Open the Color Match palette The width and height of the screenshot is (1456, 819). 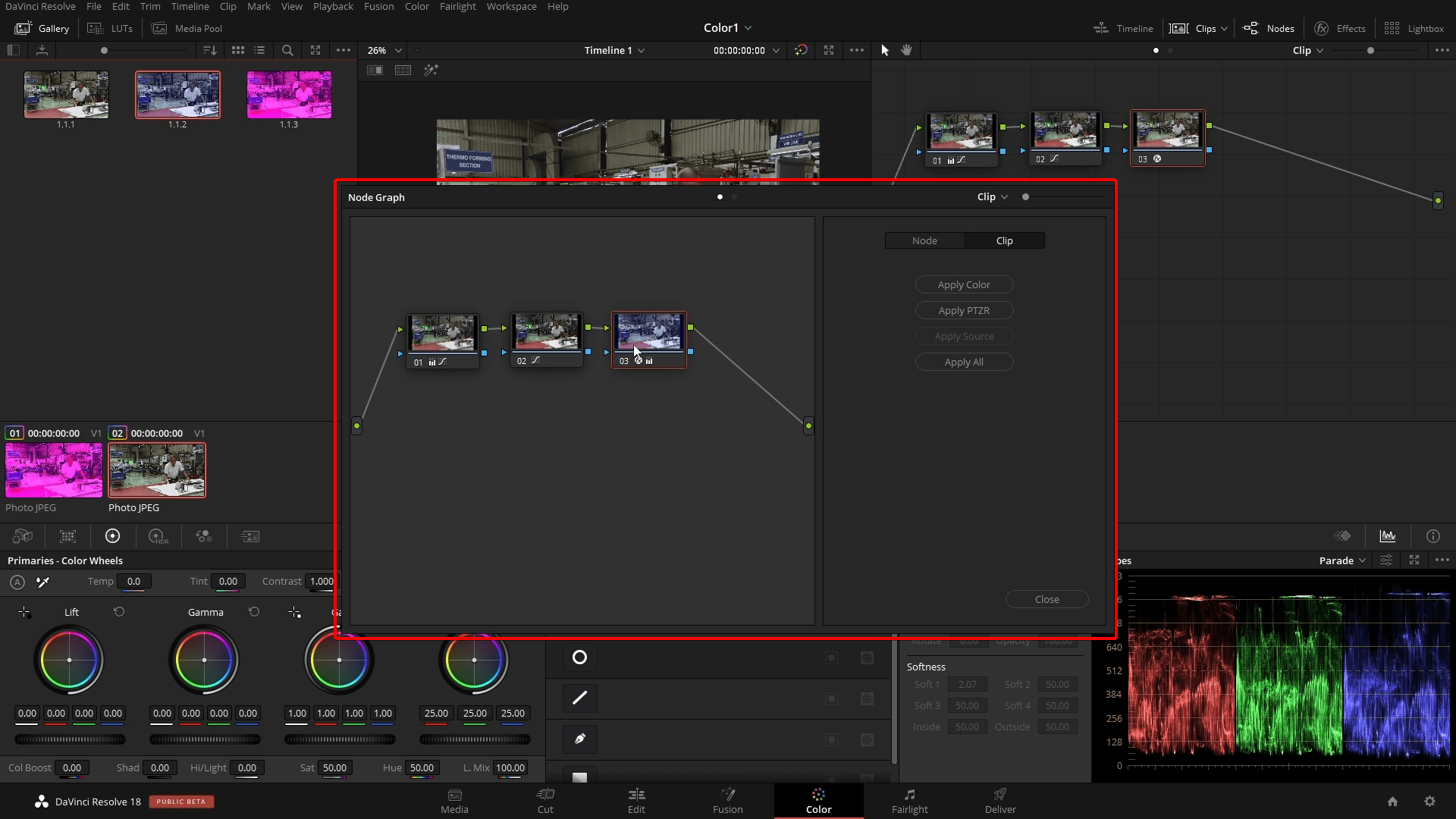pyautogui.click(x=67, y=536)
